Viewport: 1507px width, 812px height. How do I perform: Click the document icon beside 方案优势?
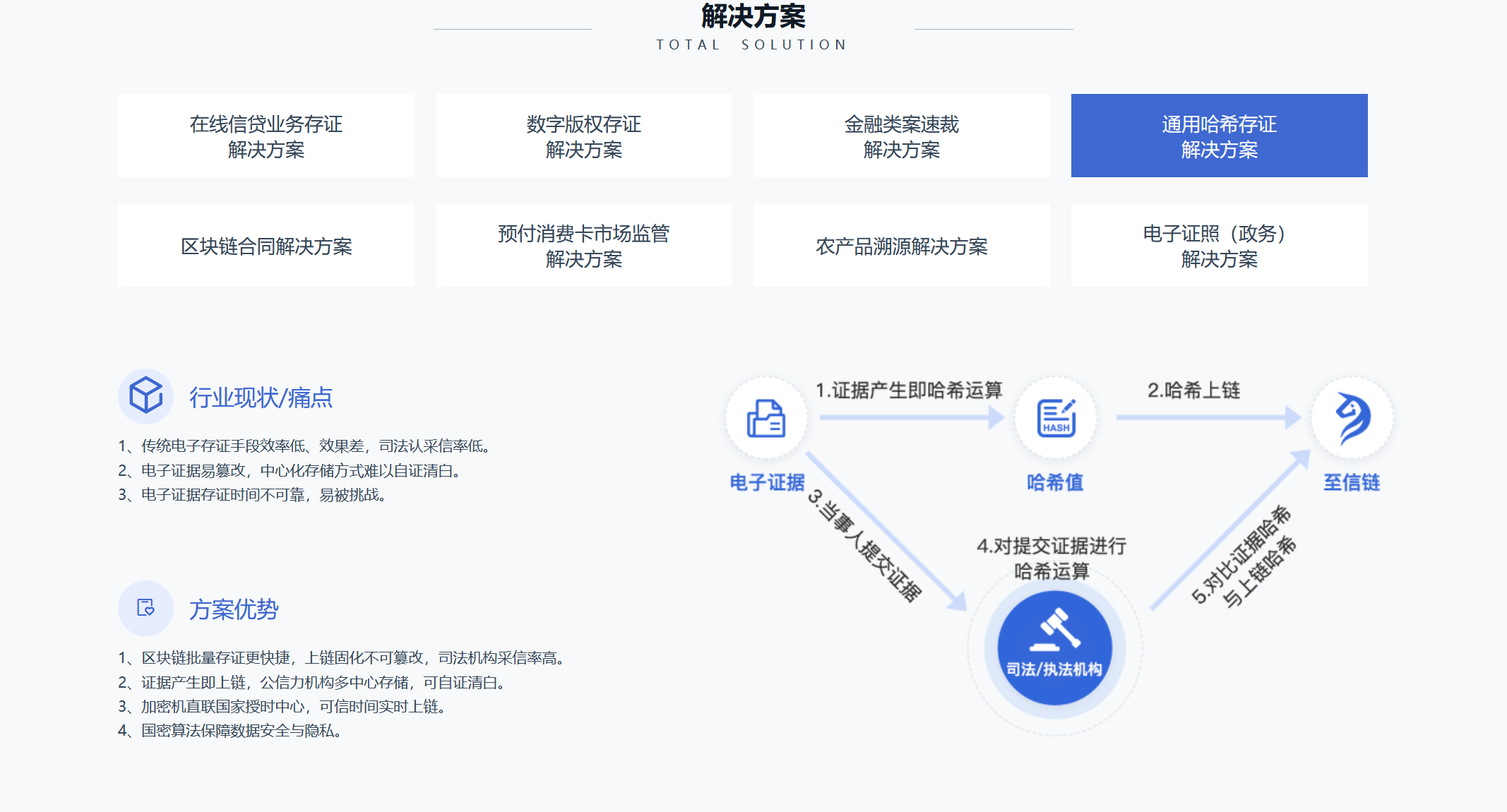point(146,608)
